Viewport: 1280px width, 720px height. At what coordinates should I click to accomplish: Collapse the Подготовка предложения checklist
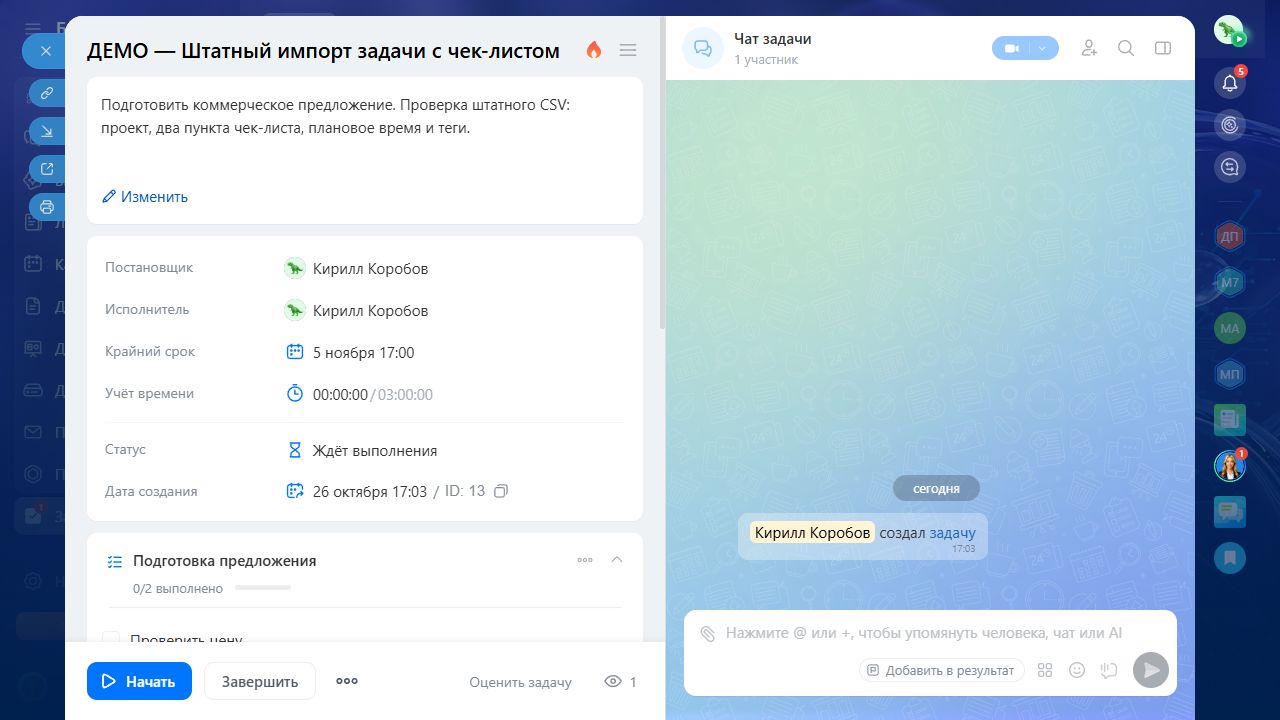pyautogui.click(x=617, y=560)
